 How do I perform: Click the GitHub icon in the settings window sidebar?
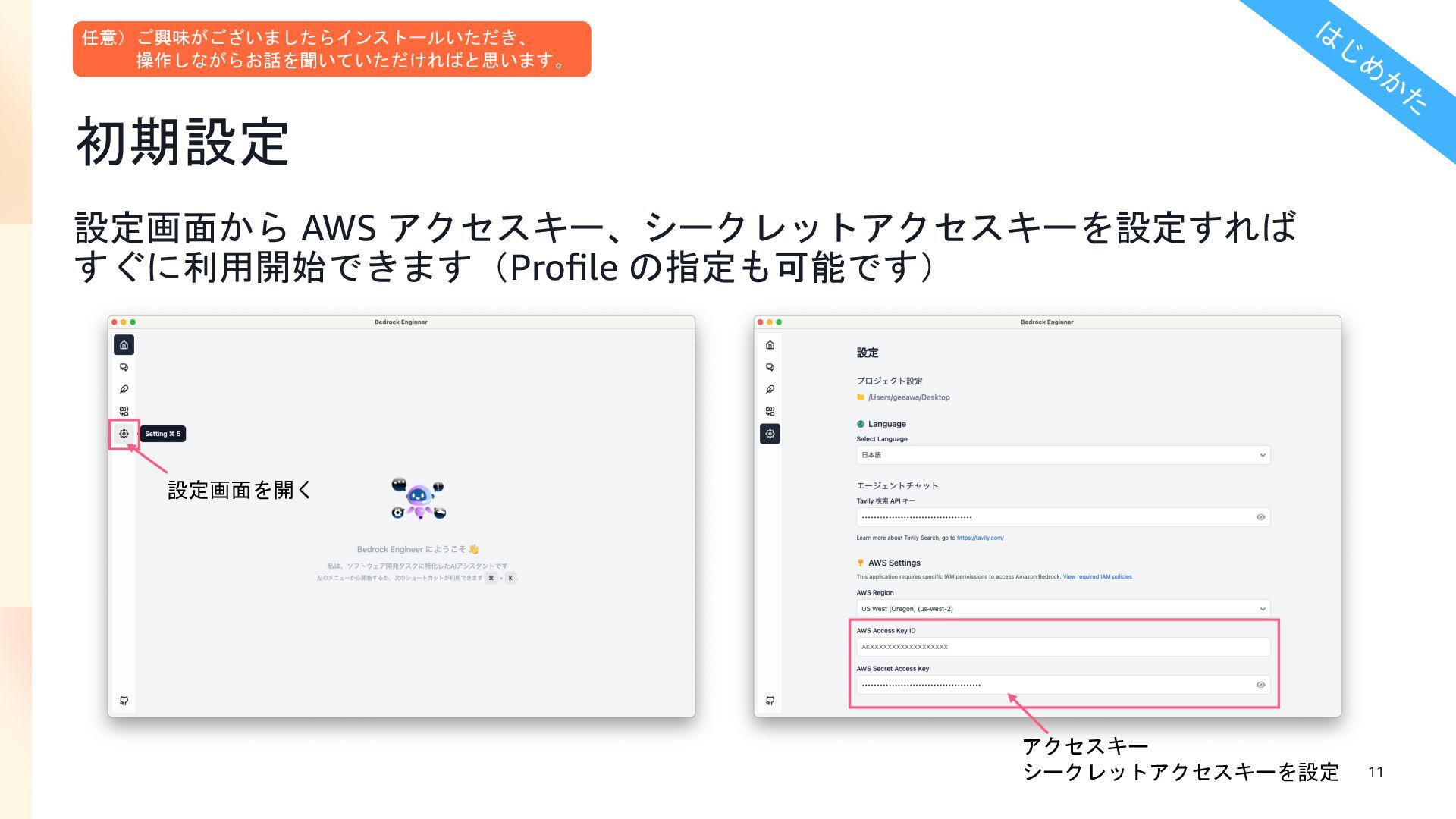coord(770,700)
